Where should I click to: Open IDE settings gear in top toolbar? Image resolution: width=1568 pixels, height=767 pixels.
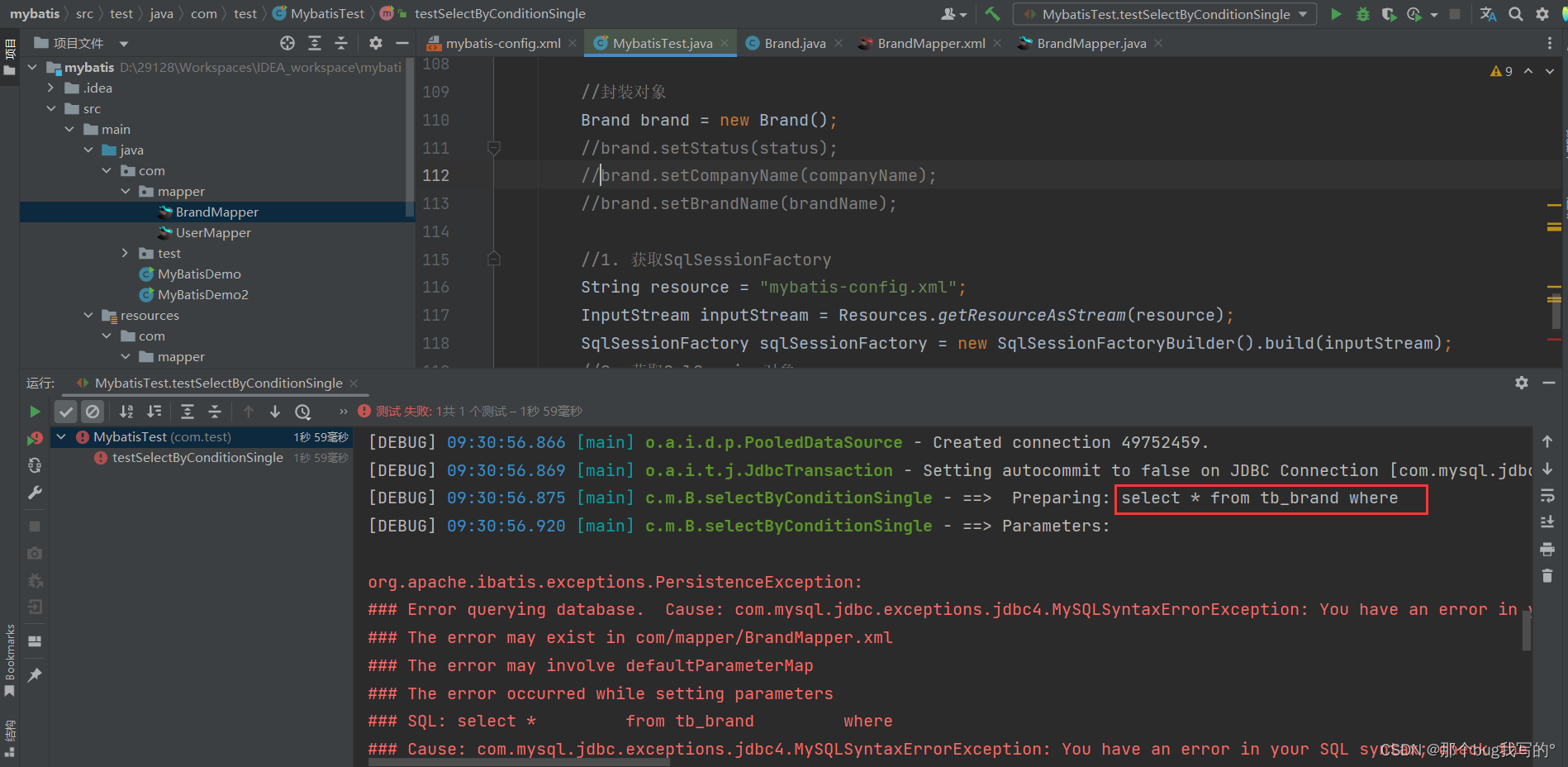click(1542, 14)
